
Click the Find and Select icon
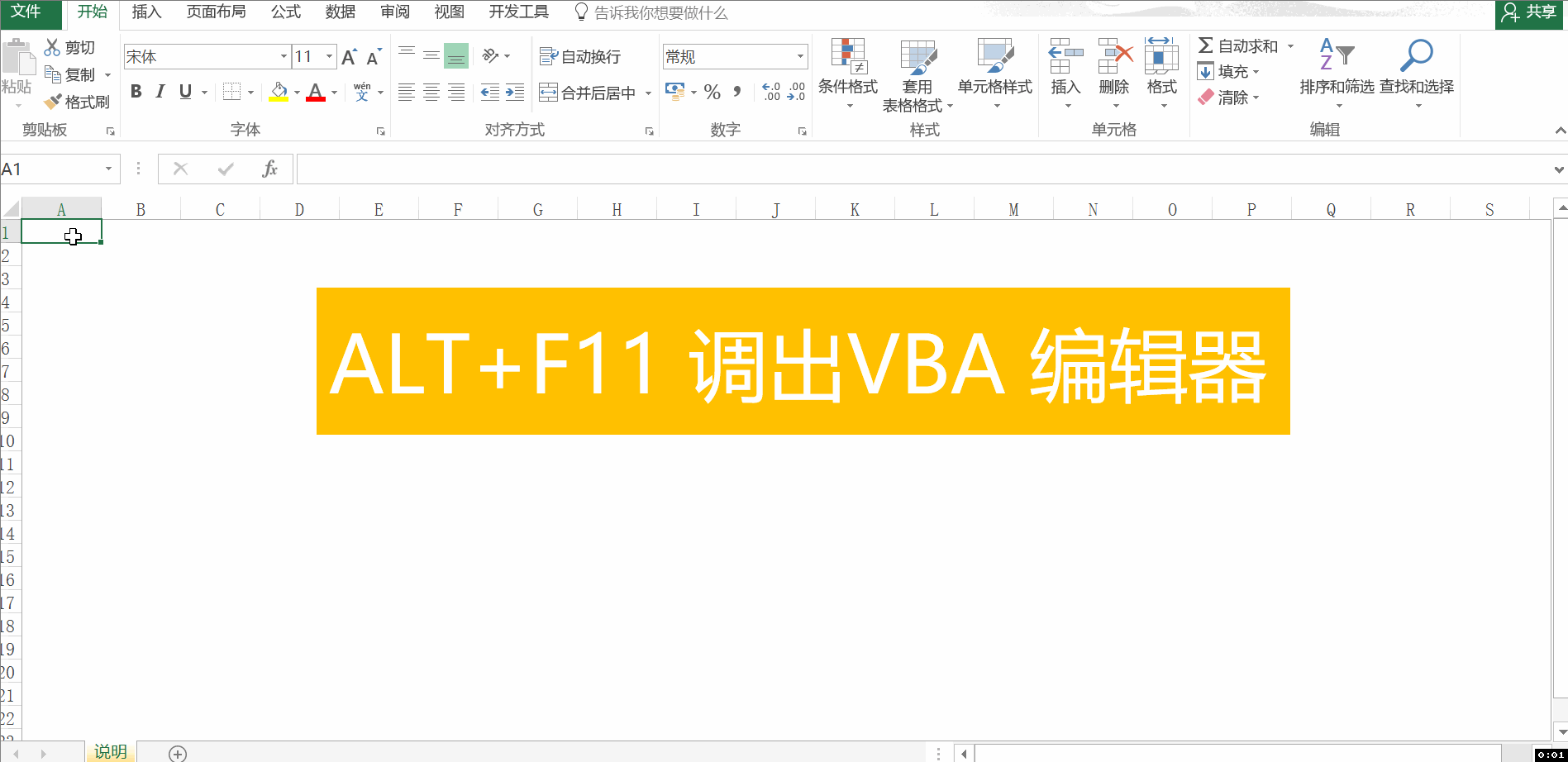[1417, 70]
